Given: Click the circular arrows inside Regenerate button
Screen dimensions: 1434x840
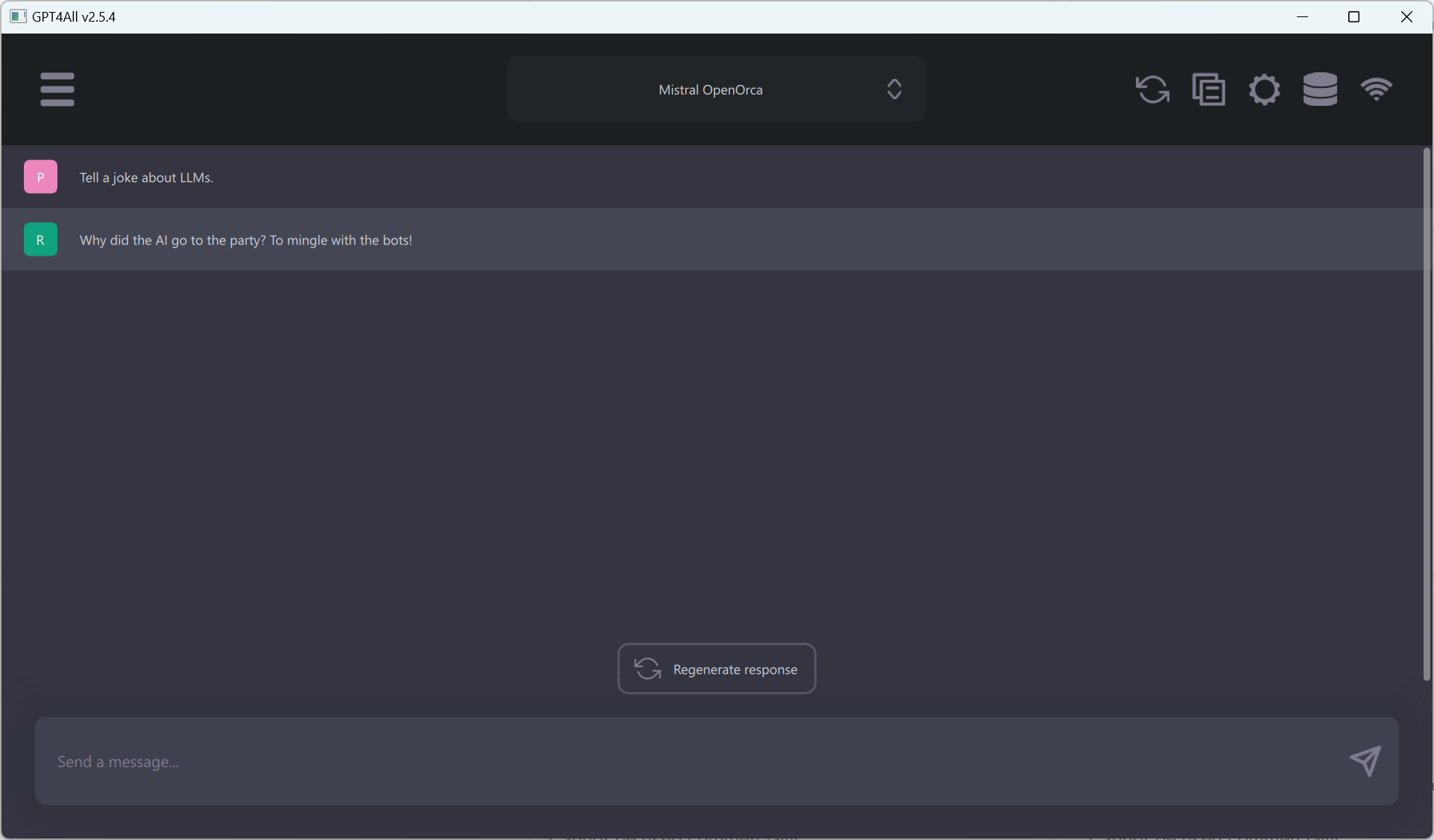Looking at the screenshot, I should tap(648, 669).
